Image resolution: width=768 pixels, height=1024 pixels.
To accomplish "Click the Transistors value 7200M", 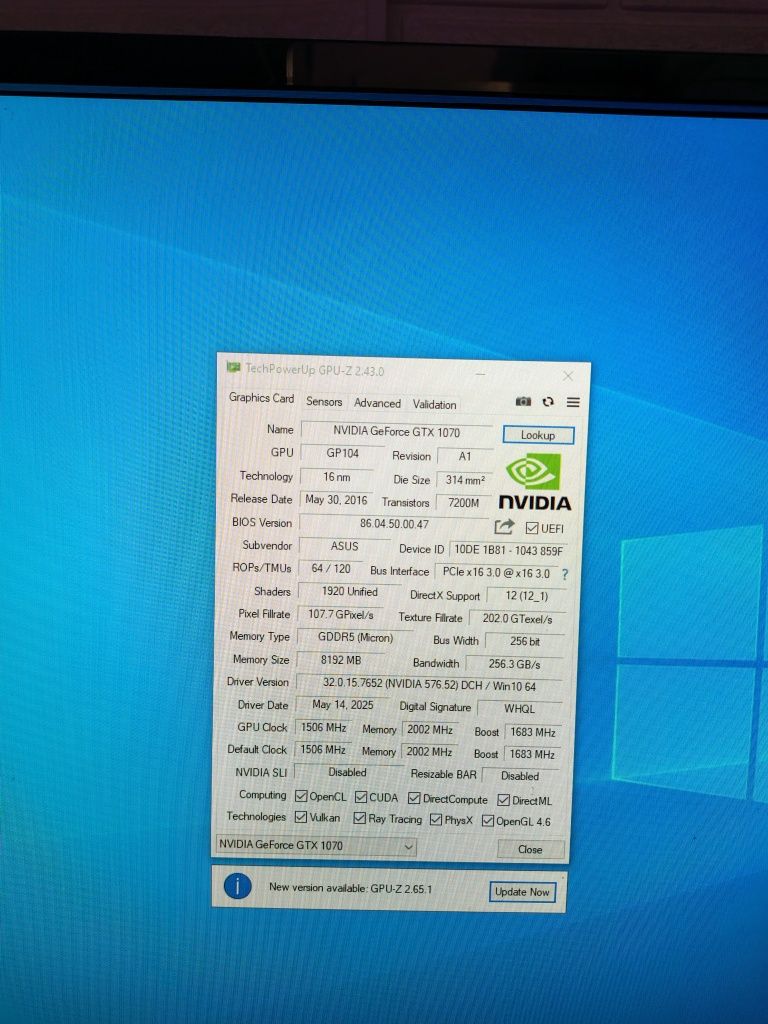I will [x=464, y=503].
